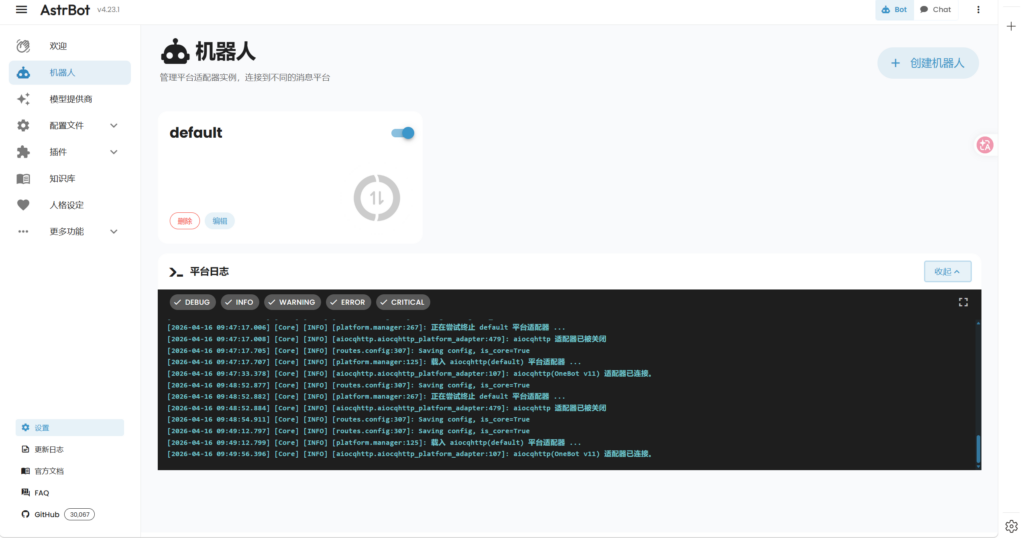The image size is (1024, 538).
Task: Switch to the Chat tab
Action: click(935, 10)
